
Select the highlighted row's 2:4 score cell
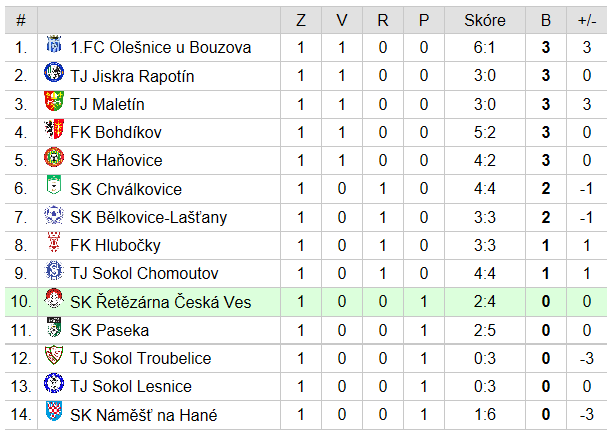coord(485,302)
